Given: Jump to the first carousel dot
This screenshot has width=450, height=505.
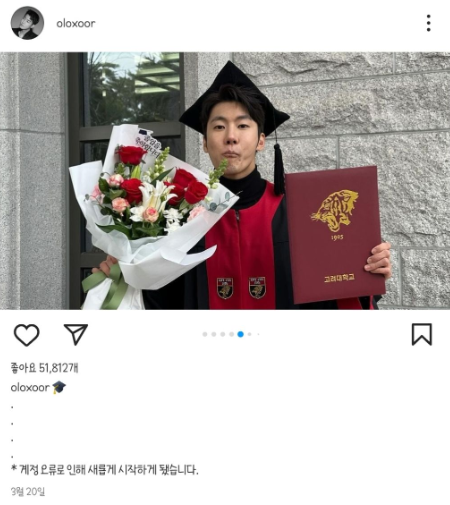Looking at the screenshot, I should click(205, 334).
